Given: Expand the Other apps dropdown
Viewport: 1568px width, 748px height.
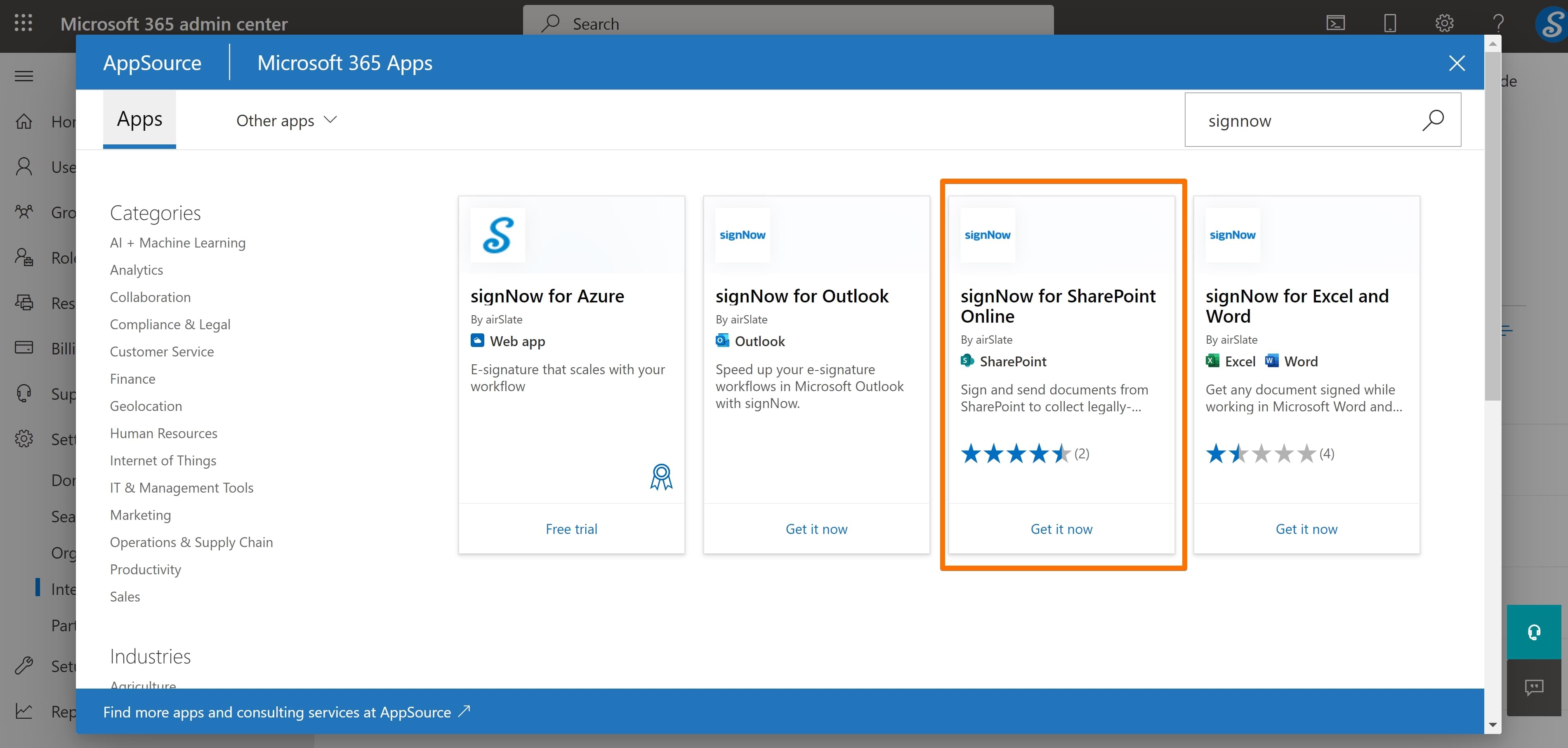Looking at the screenshot, I should [x=286, y=120].
